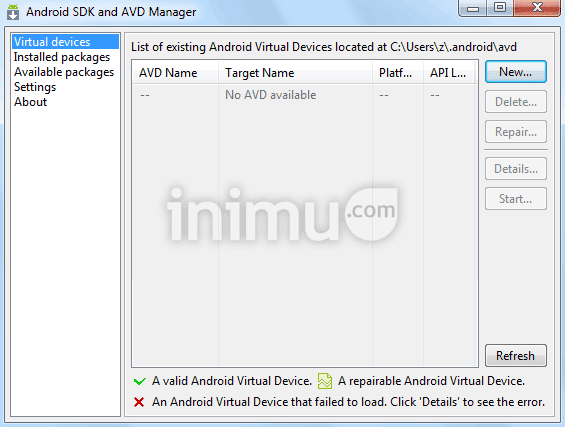565x427 pixels.
Task: Close the AVD Manager window
Action: click(537, 8)
